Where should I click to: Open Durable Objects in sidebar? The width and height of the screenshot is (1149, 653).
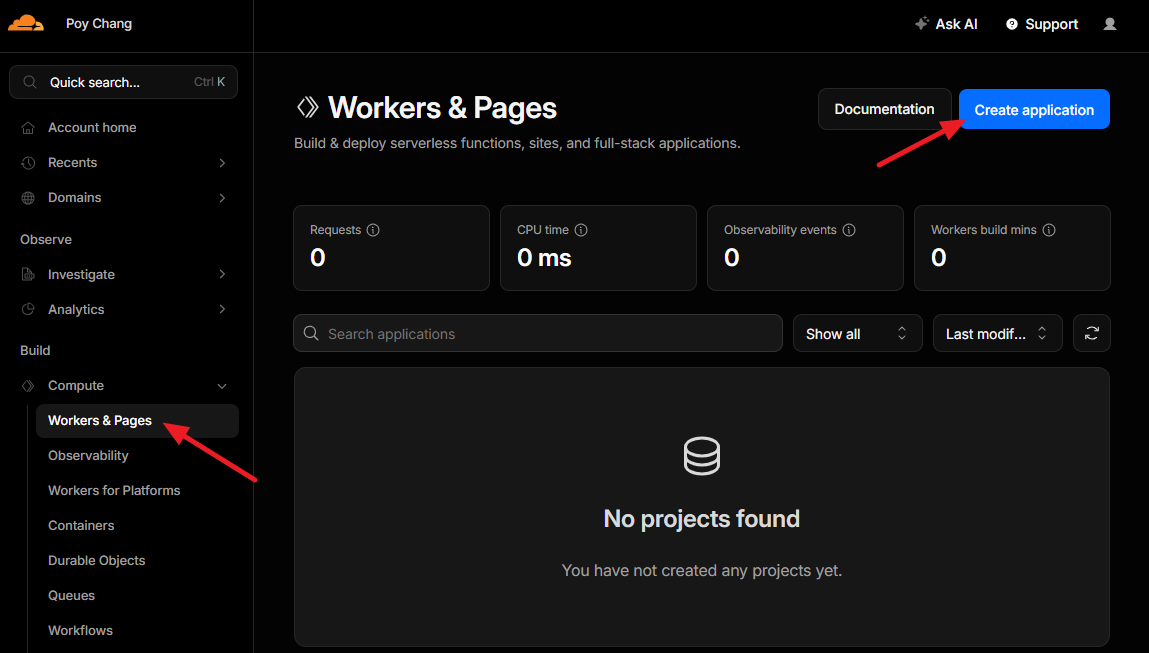click(x=96, y=561)
